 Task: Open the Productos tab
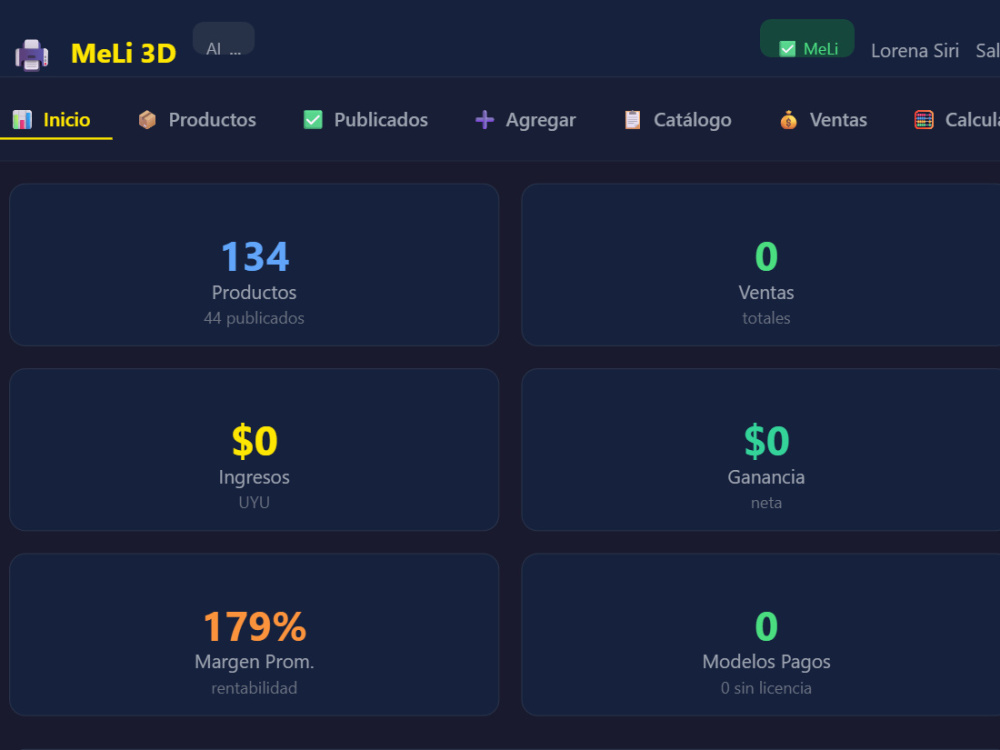click(197, 120)
